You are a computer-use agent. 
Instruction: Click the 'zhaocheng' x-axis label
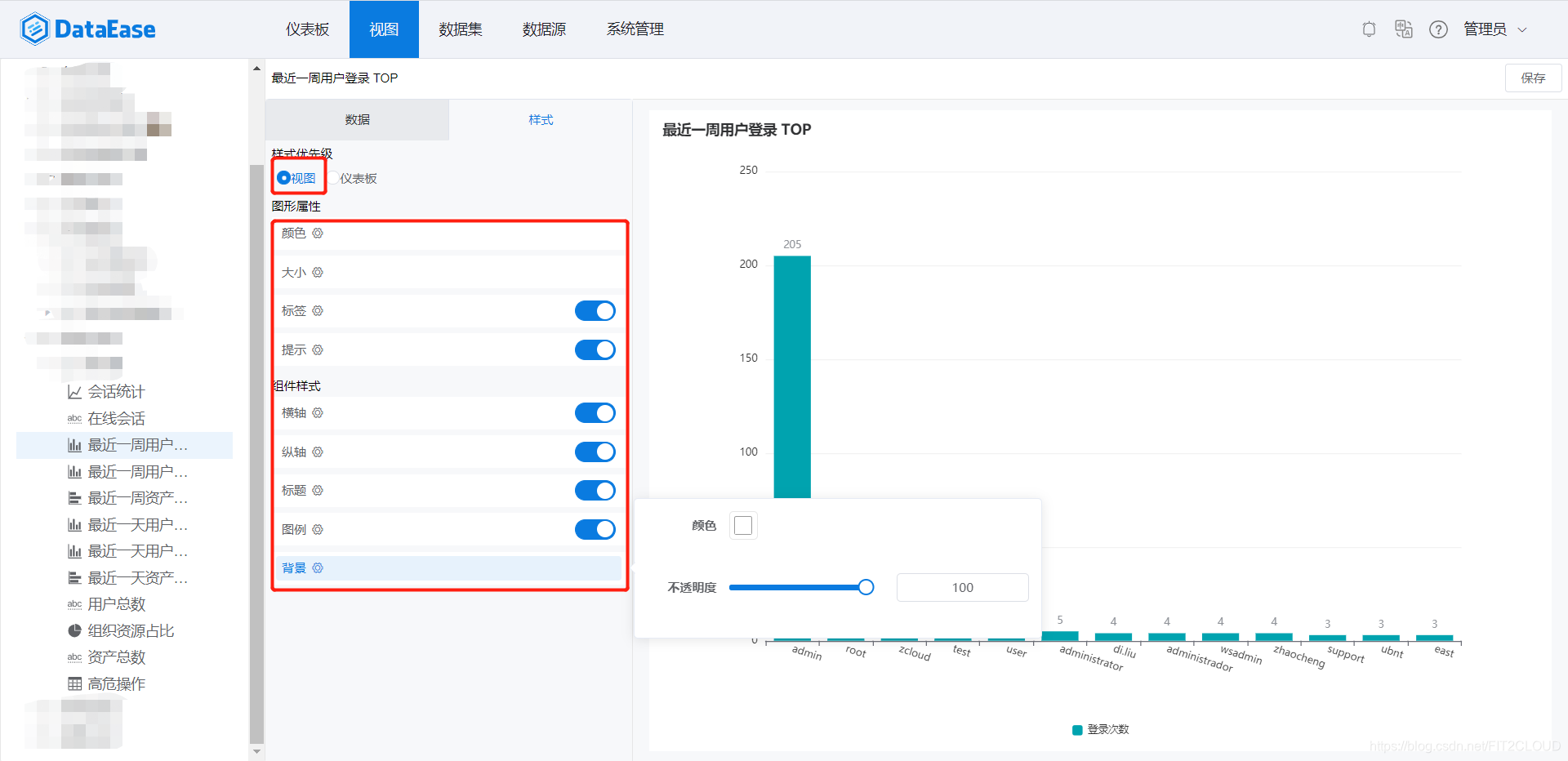[1299, 656]
